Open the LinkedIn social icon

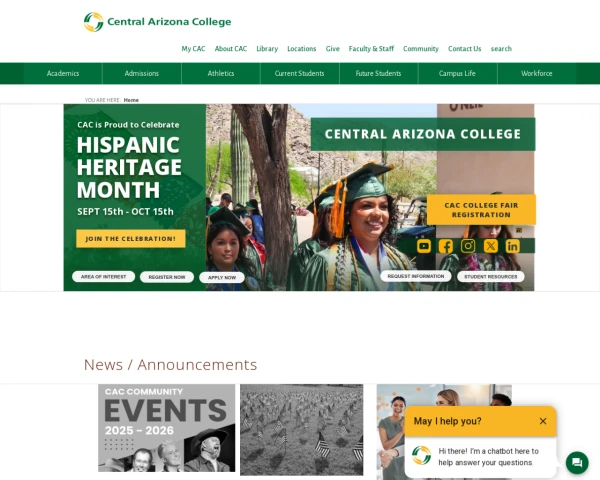tap(512, 246)
